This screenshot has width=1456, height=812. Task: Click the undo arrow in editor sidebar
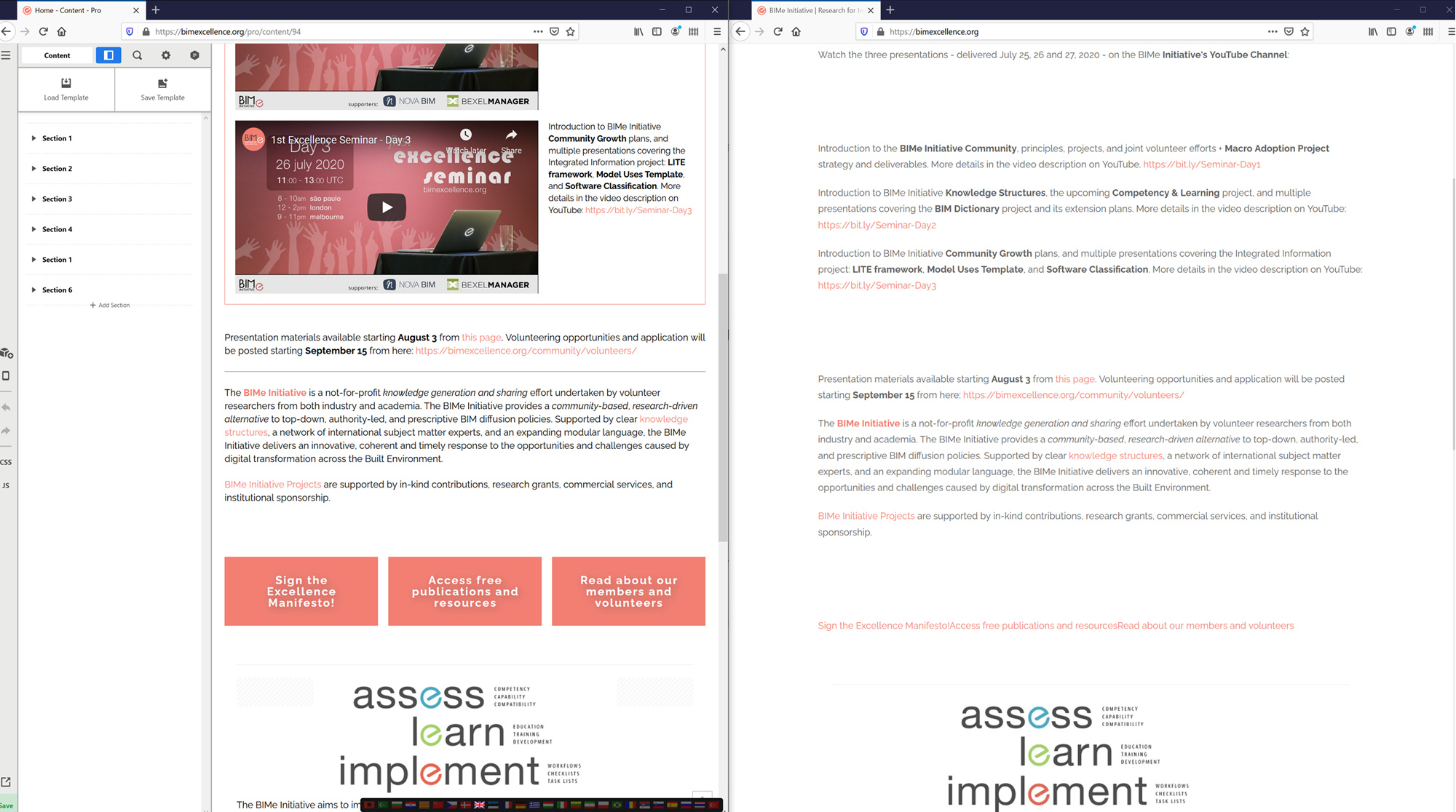tap(6, 407)
